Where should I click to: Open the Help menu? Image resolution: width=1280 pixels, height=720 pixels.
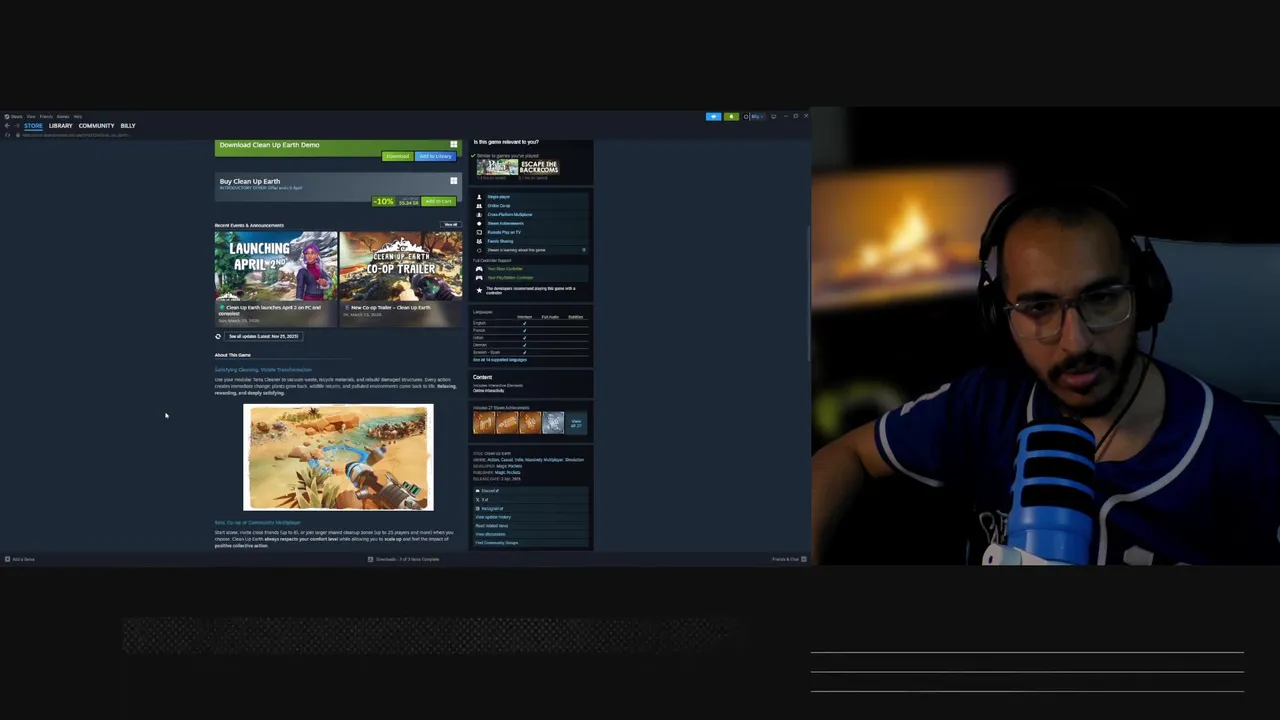78,116
